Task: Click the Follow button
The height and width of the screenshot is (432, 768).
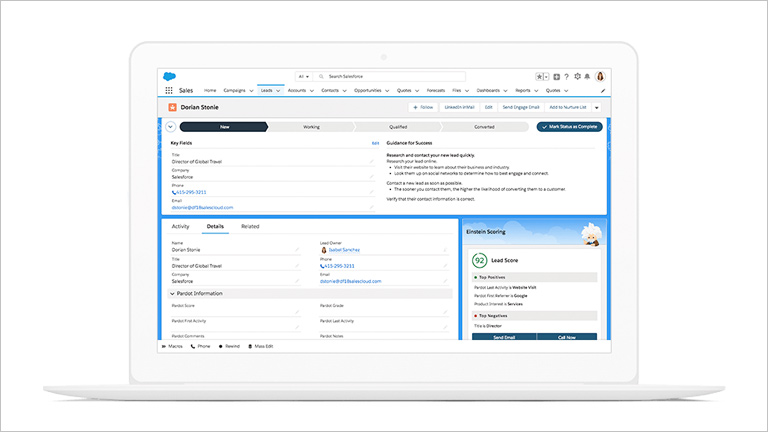Action: point(423,107)
